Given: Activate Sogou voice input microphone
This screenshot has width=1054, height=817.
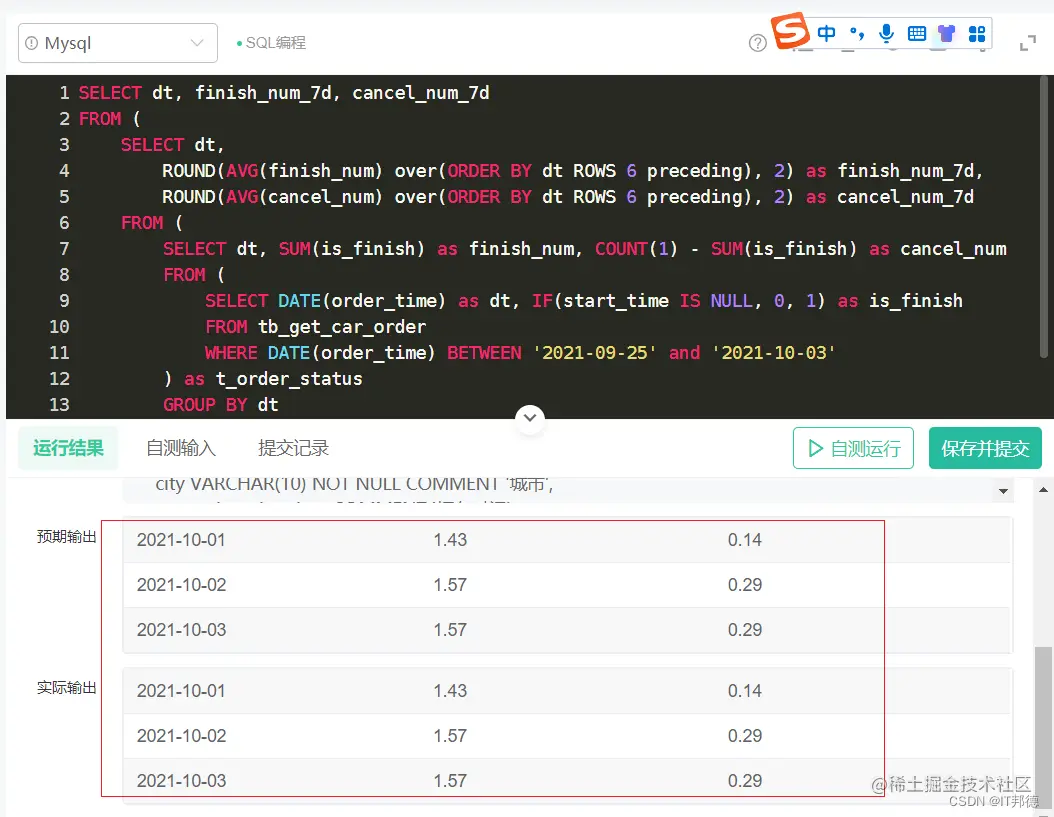Looking at the screenshot, I should click(887, 33).
